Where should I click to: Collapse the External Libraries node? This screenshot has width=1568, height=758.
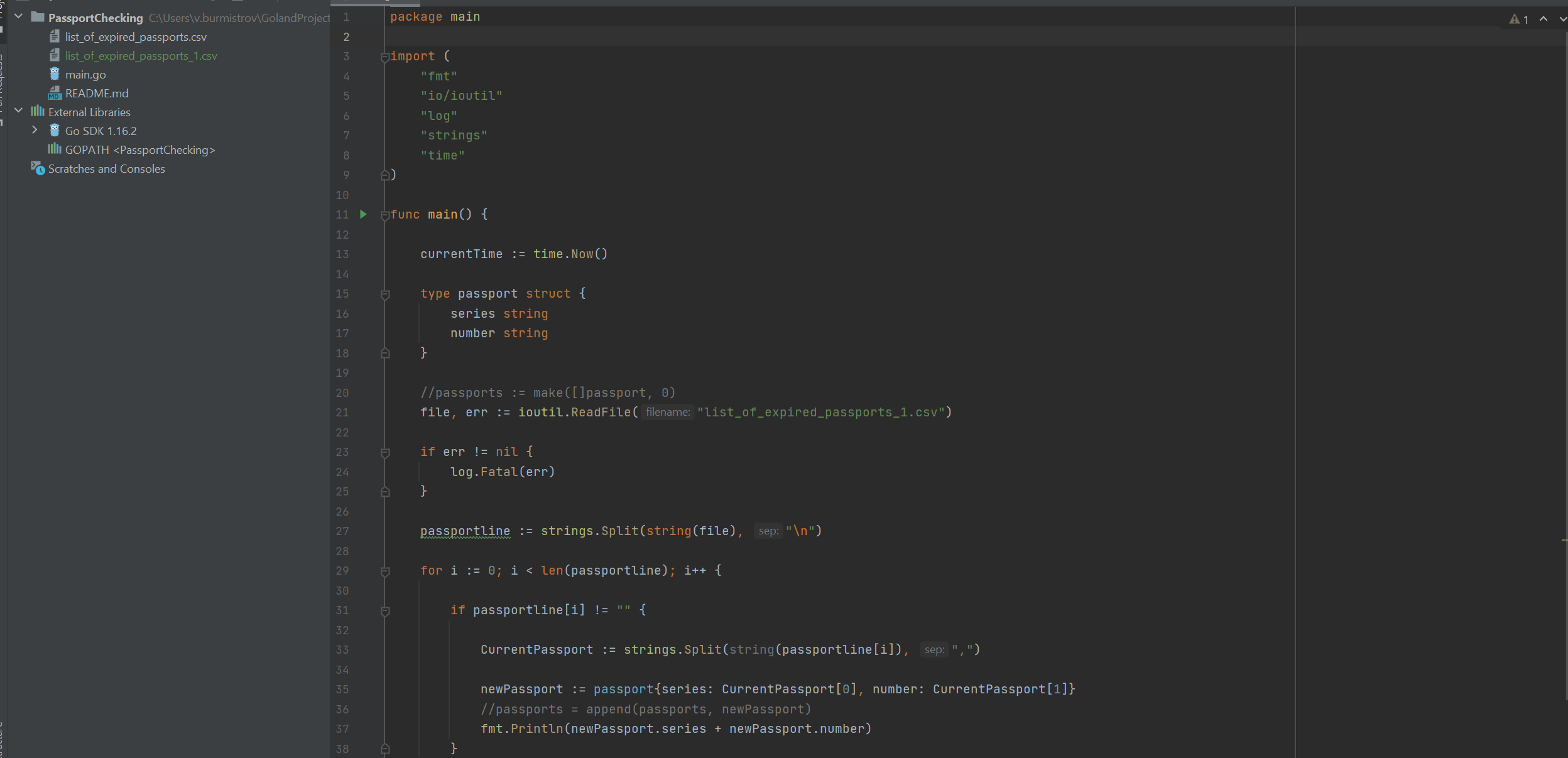19,111
